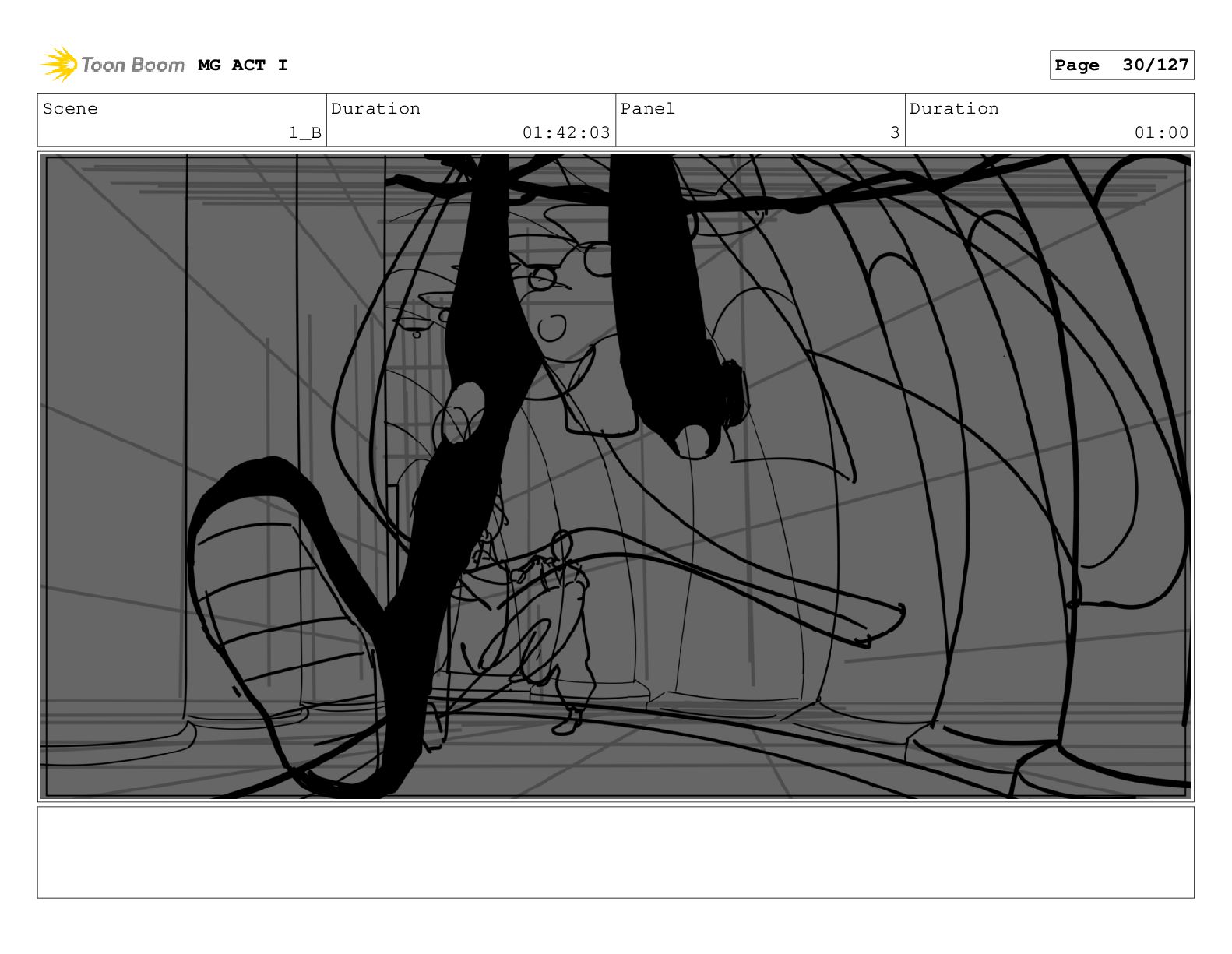Image resolution: width=1232 pixels, height=954 pixels.
Task: Click the 'Panel' header label
Action: pyautogui.click(x=648, y=109)
